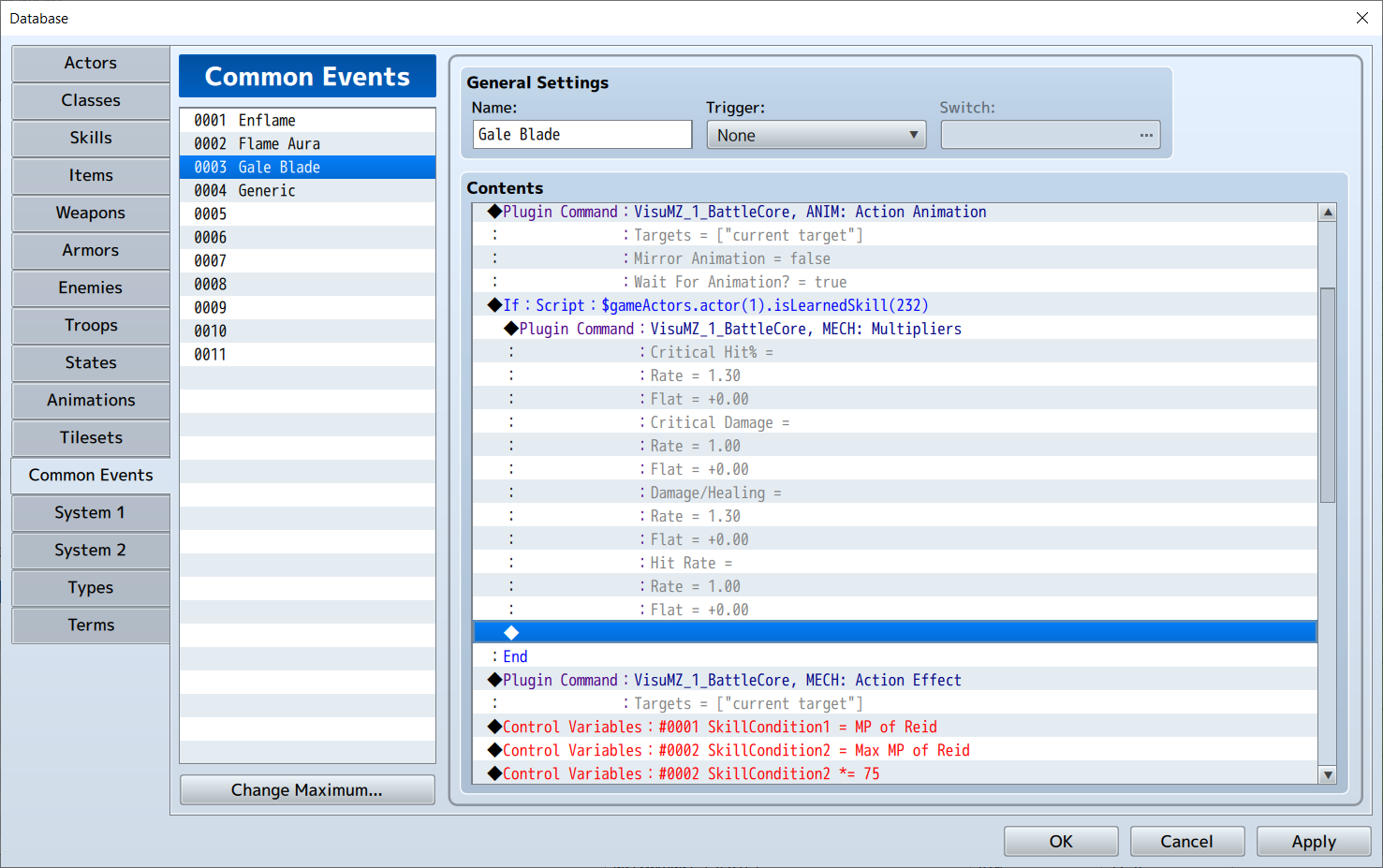The image size is (1383, 868).
Task: Select the ANIM: Action Animation plugin command
Action: 894,212
